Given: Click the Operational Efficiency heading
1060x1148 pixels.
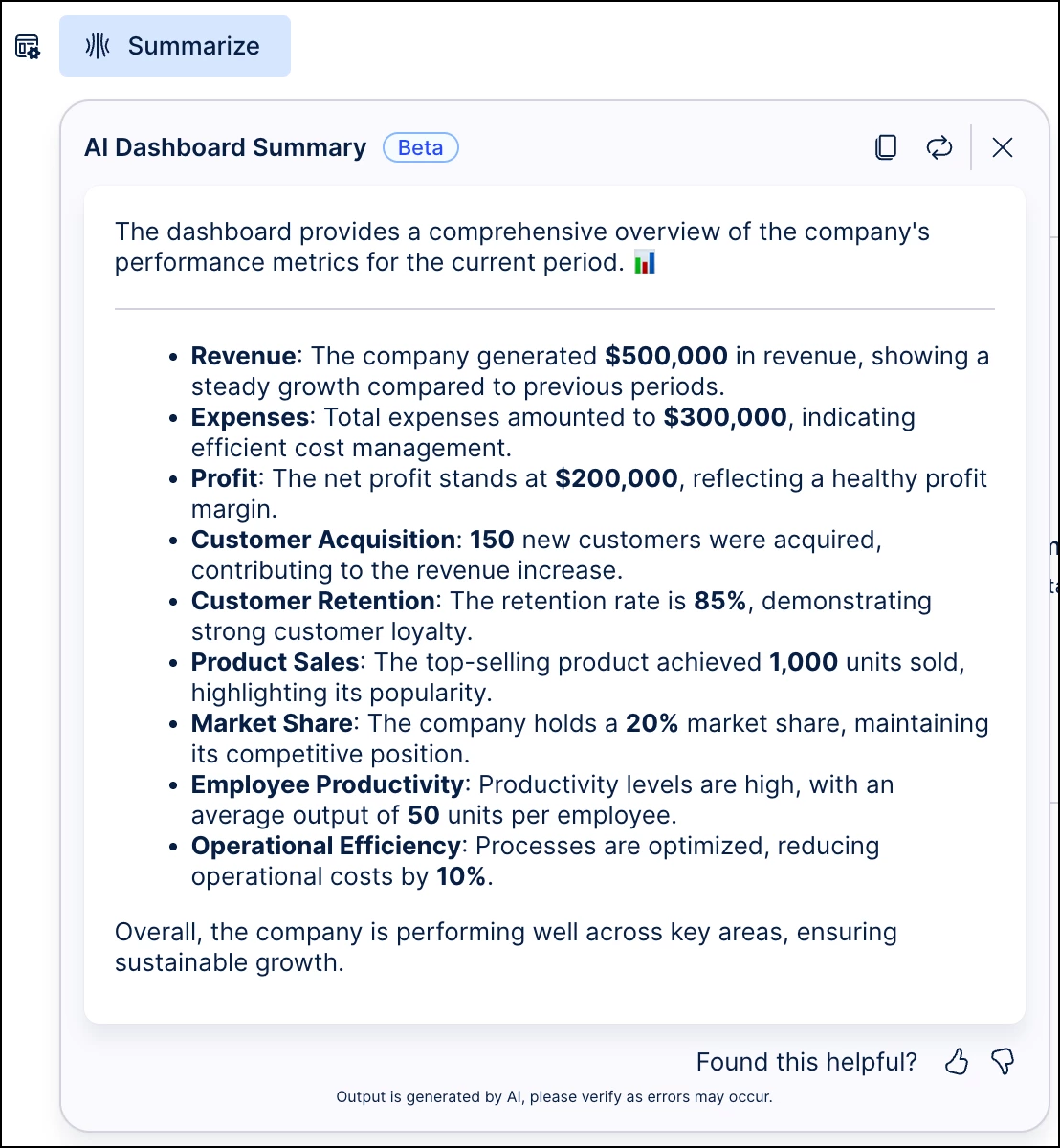Looking at the screenshot, I should (x=325, y=846).
